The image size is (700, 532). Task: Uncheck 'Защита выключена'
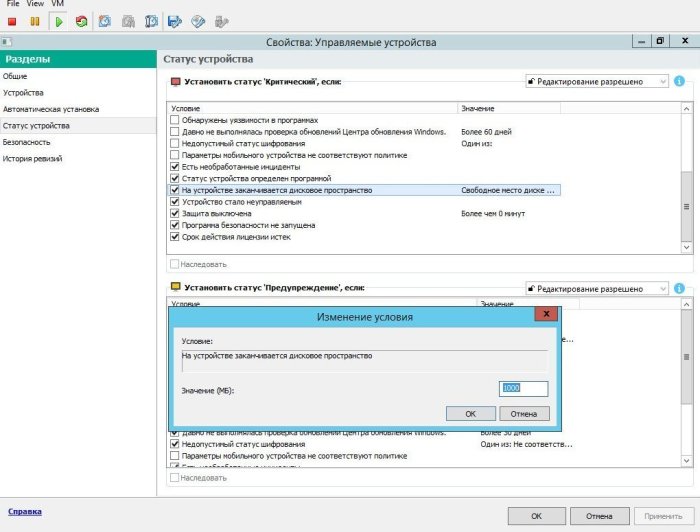pos(175,213)
